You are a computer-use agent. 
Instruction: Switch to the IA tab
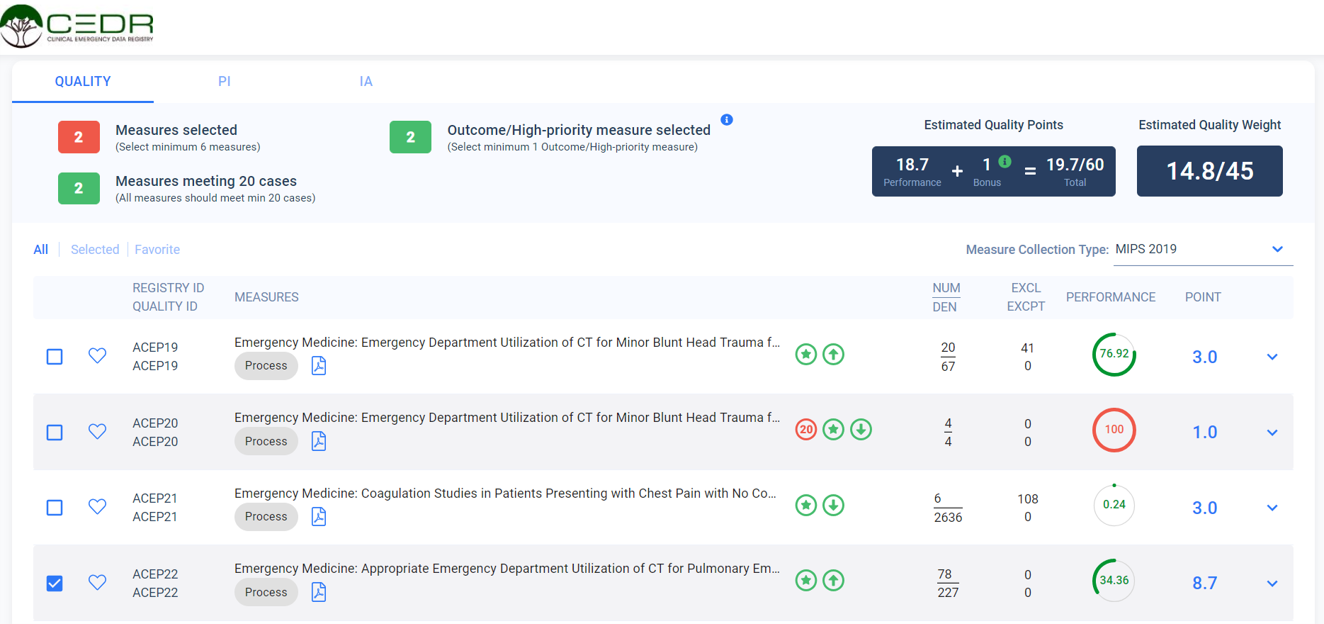(366, 81)
